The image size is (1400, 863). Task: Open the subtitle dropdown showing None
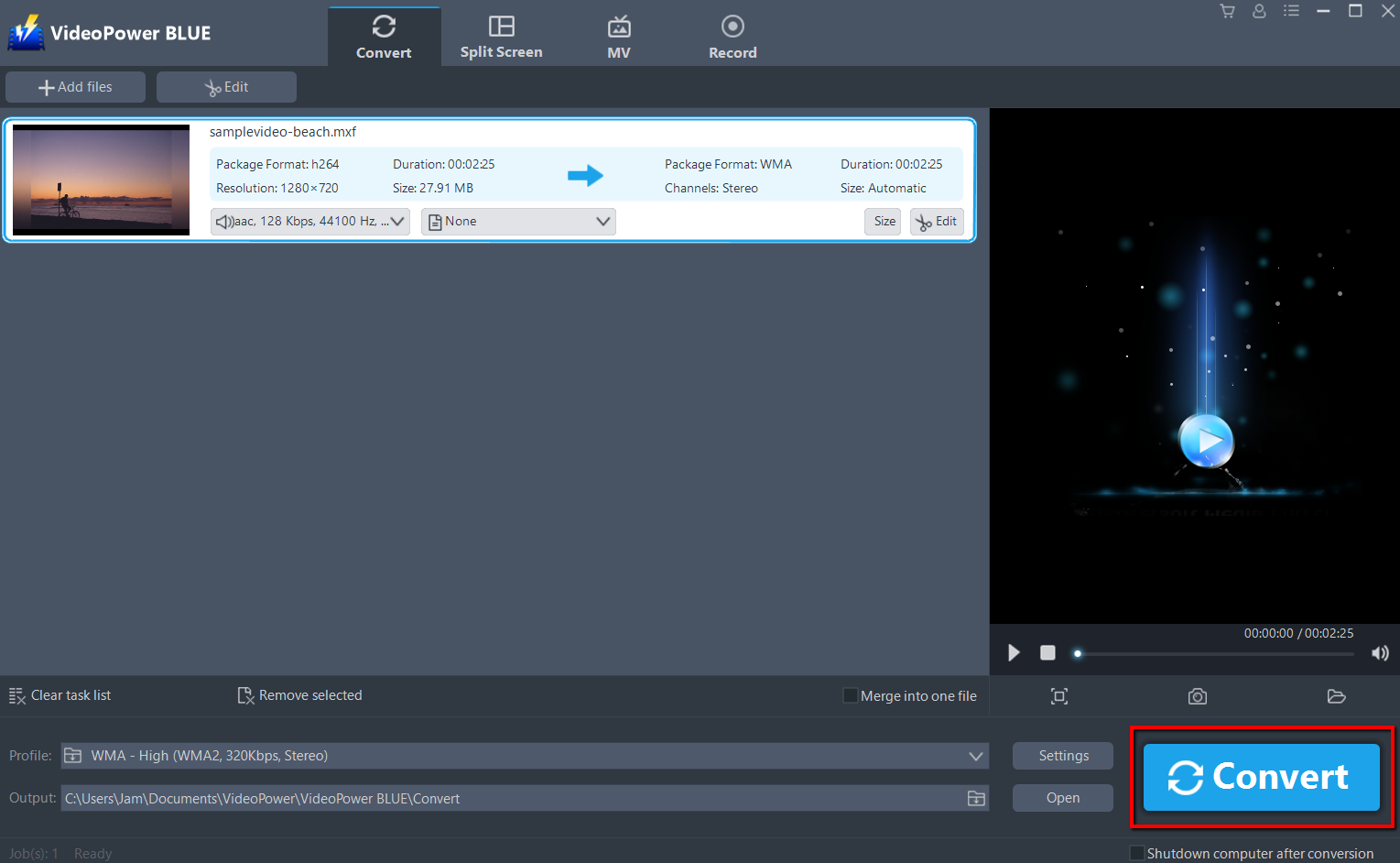coord(518,222)
